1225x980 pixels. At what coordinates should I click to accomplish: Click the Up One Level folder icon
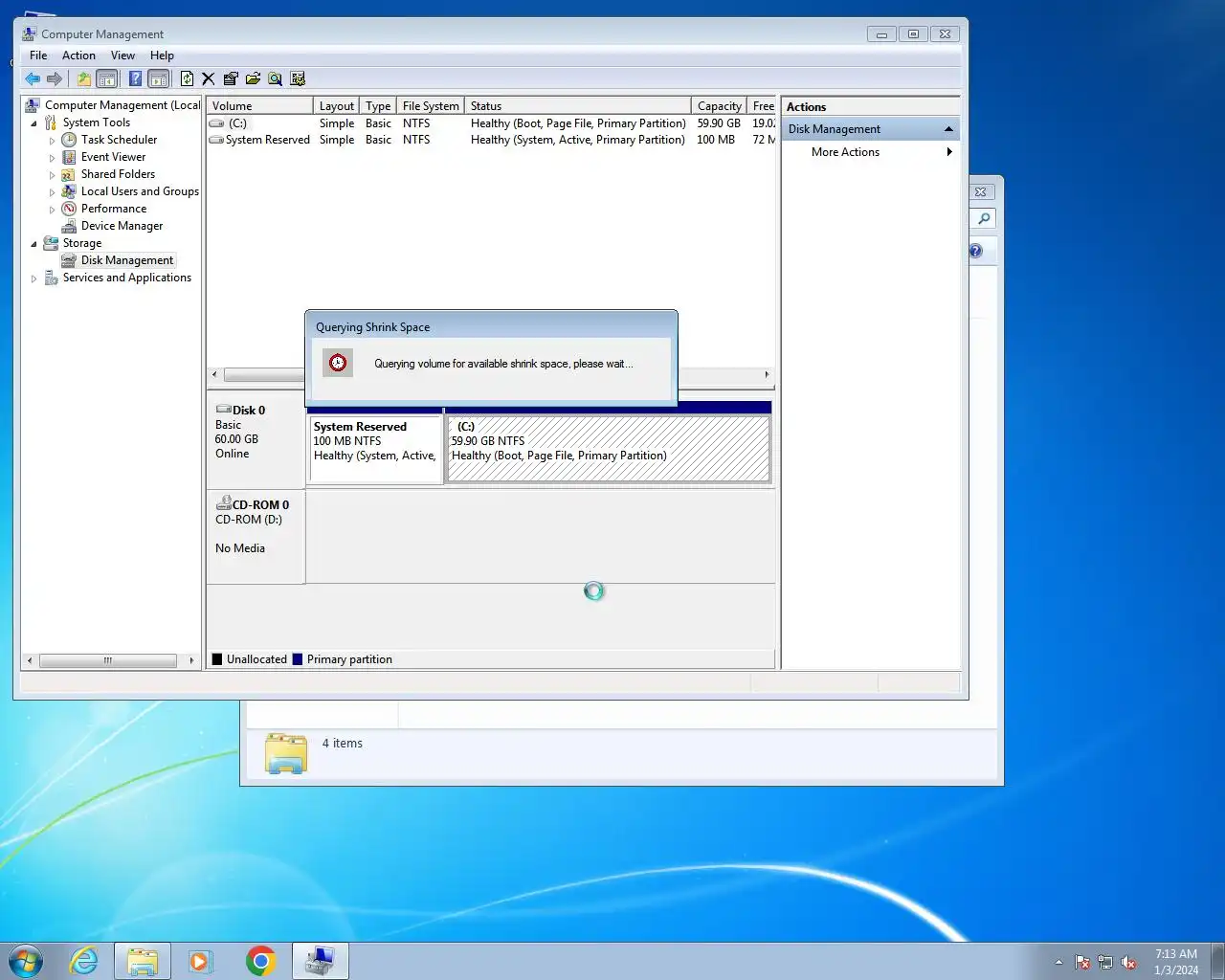tap(84, 79)
